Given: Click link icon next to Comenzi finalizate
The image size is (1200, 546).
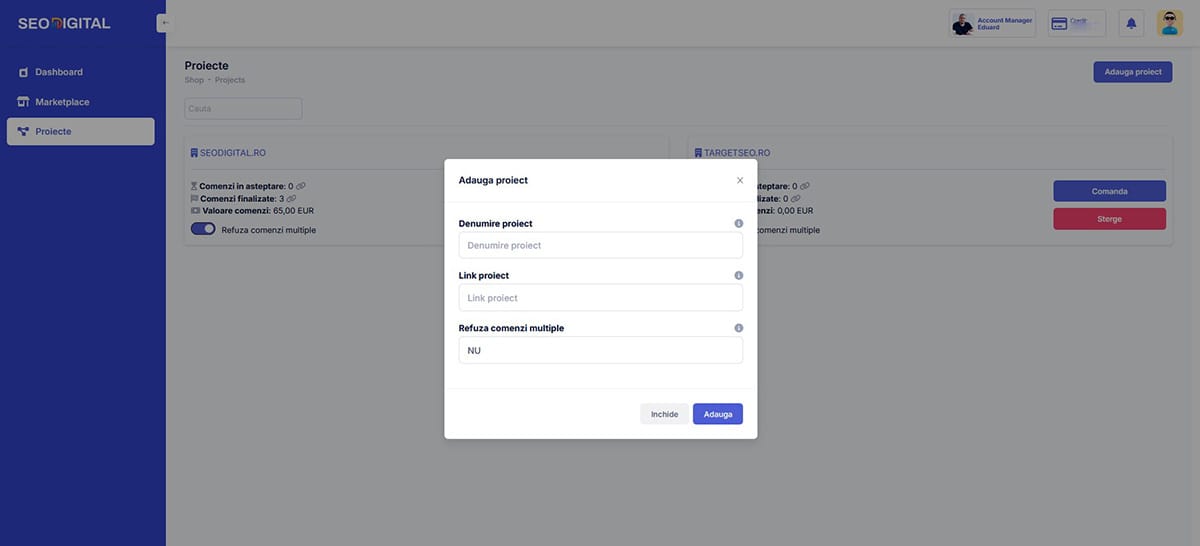Looking at the screenshot, I should coord(292,199).
